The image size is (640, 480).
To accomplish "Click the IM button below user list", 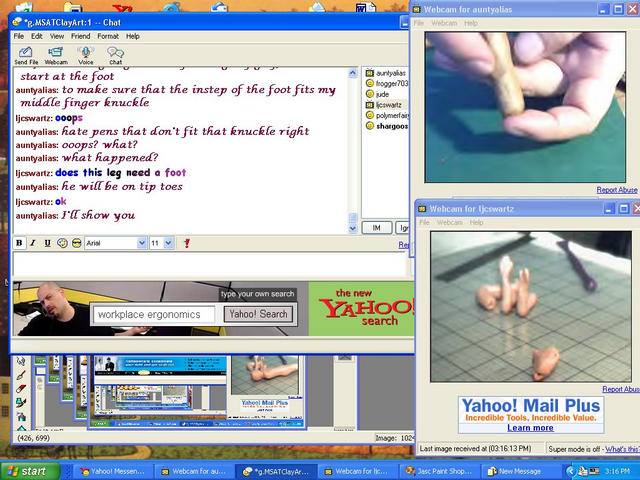I will coord(376,228).
